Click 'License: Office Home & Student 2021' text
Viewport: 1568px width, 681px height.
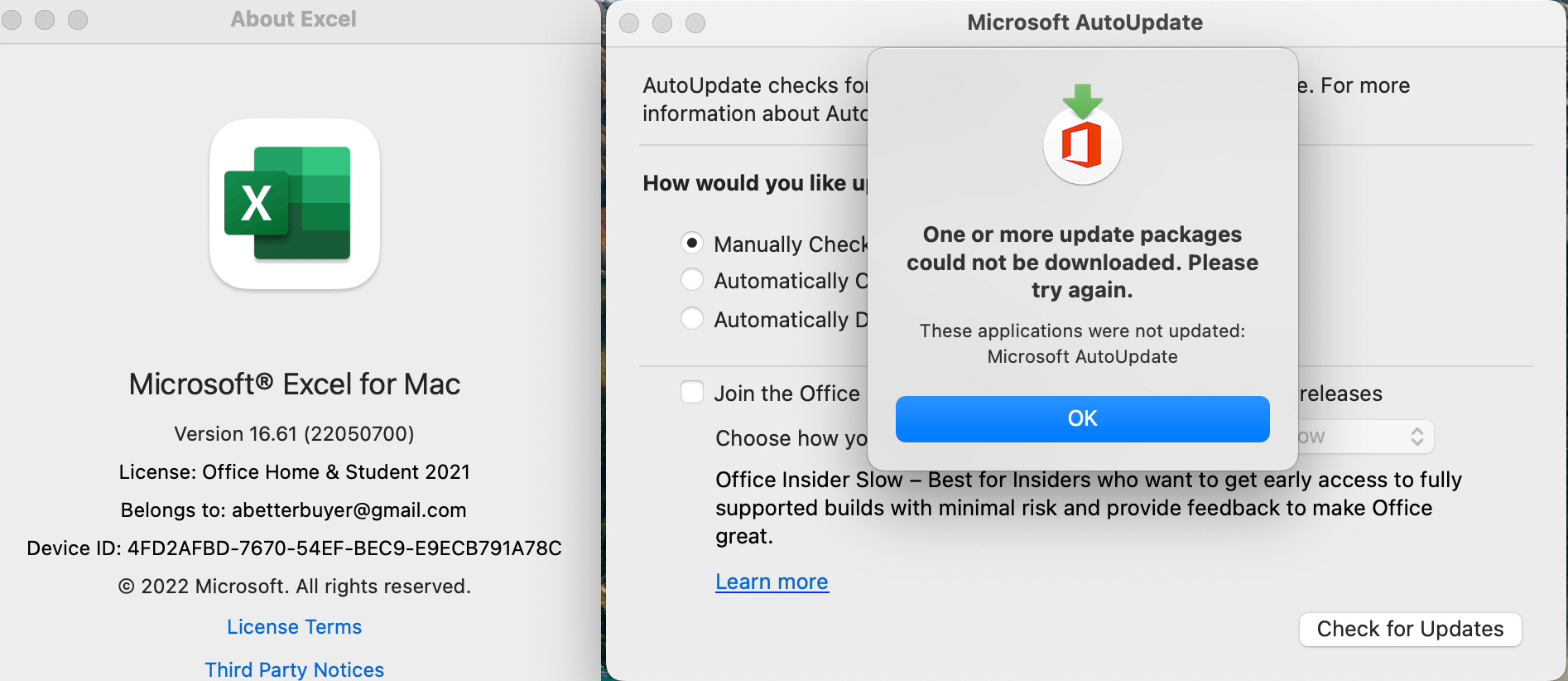(294, 472)
